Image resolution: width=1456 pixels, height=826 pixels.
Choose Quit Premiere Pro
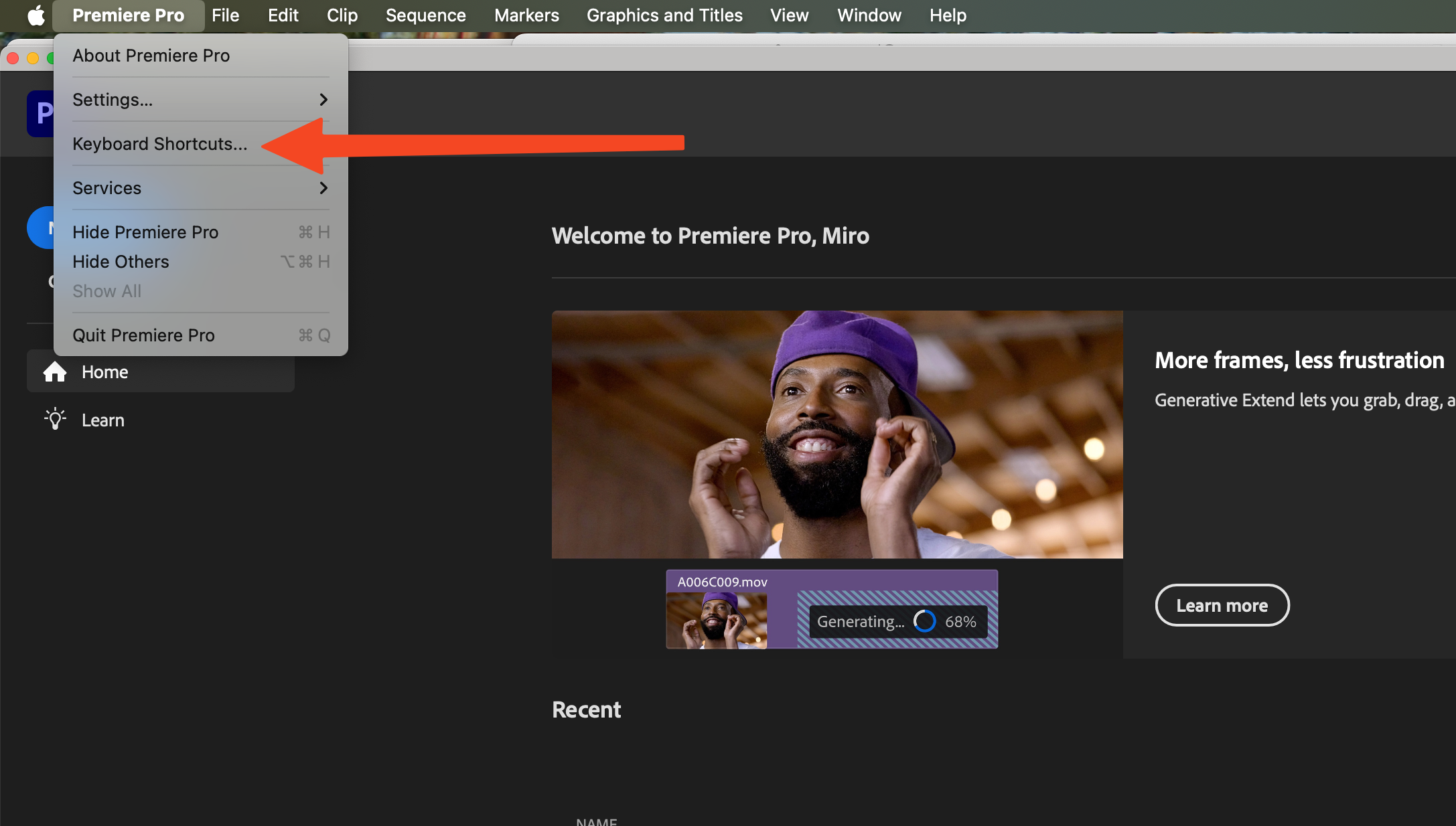pos(201,335)
